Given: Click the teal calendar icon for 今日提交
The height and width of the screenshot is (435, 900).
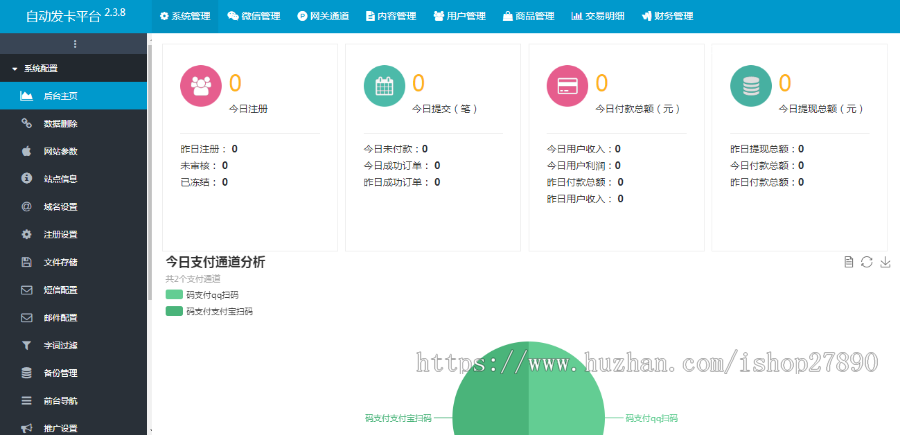Looking at the screenshot, I should coord(384,86).
